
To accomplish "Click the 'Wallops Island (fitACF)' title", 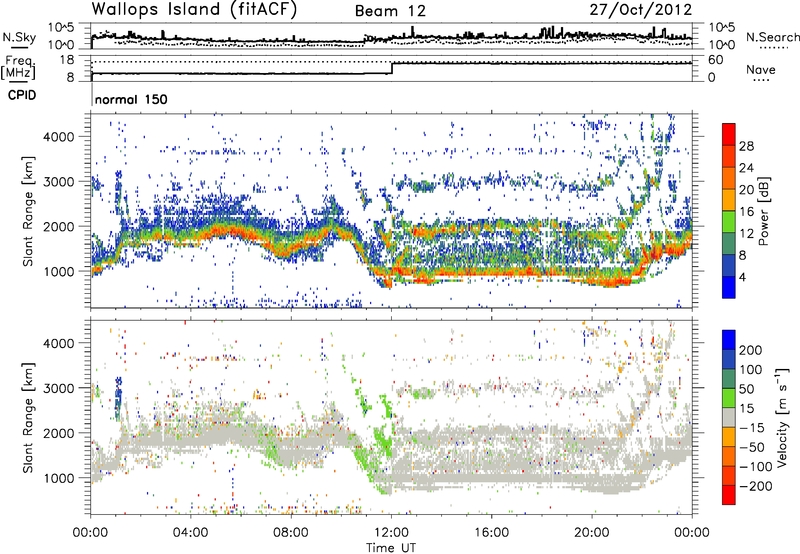I will pos(194,9).
